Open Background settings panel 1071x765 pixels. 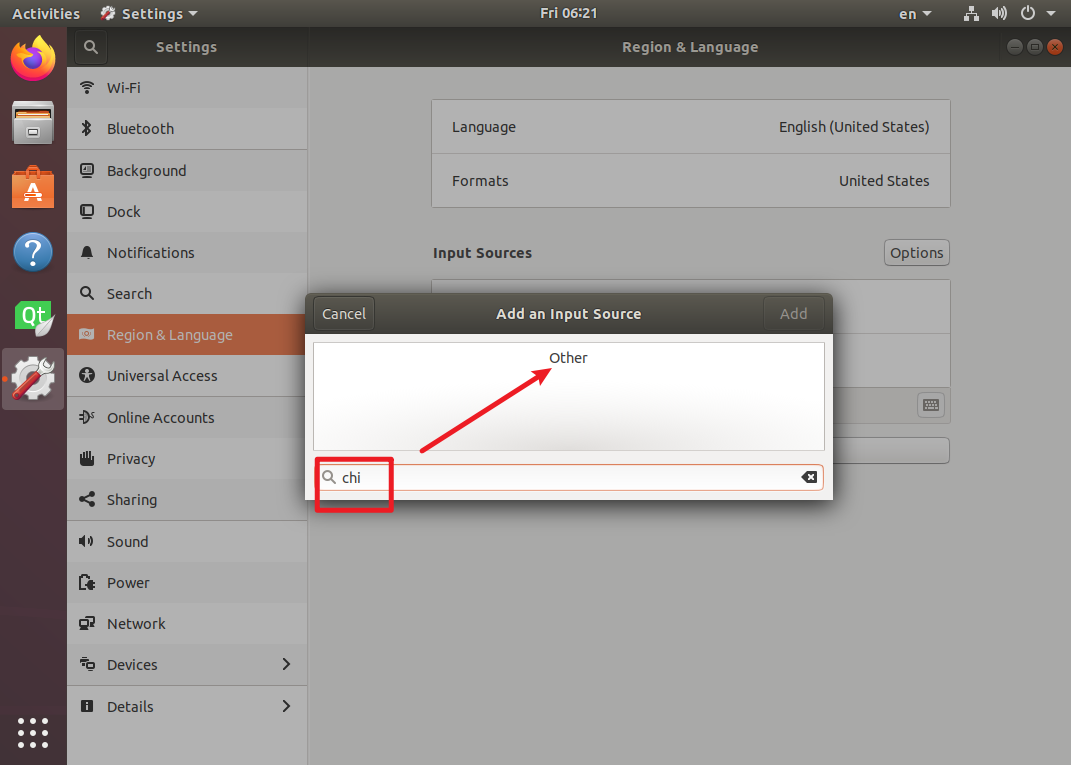[187, 171]
